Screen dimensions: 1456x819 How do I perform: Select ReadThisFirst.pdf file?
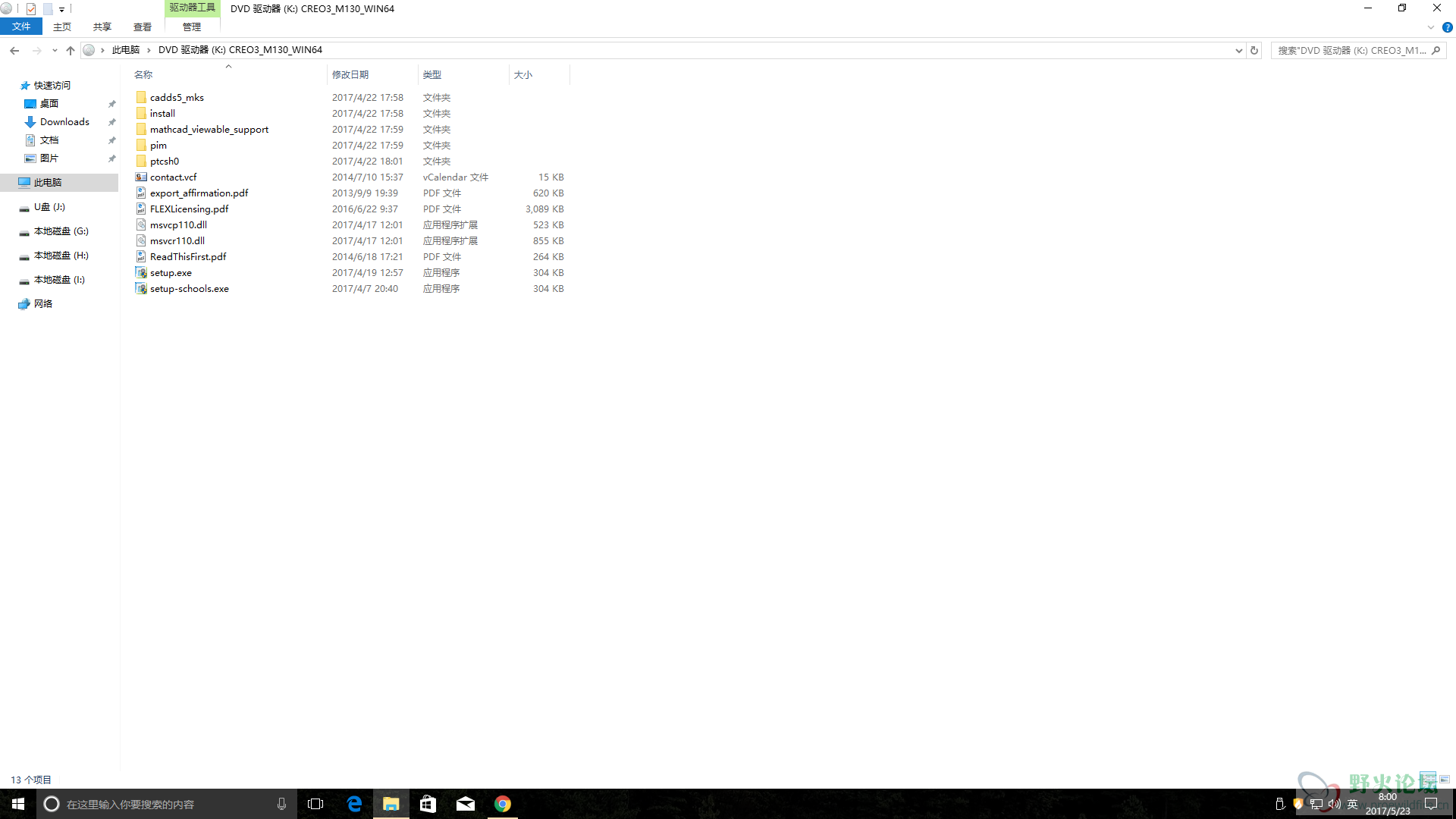click(188, 256)
